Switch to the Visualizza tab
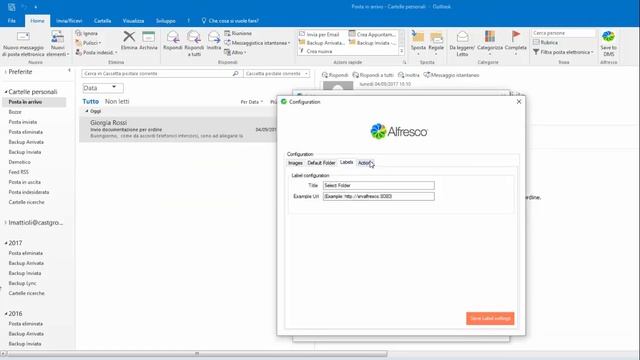The width and height of the screenshot is (640, 360). [133, 21]
